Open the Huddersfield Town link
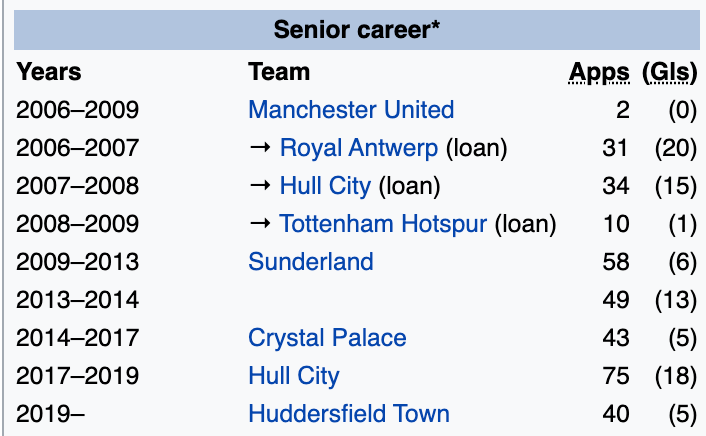 point(348,414)
